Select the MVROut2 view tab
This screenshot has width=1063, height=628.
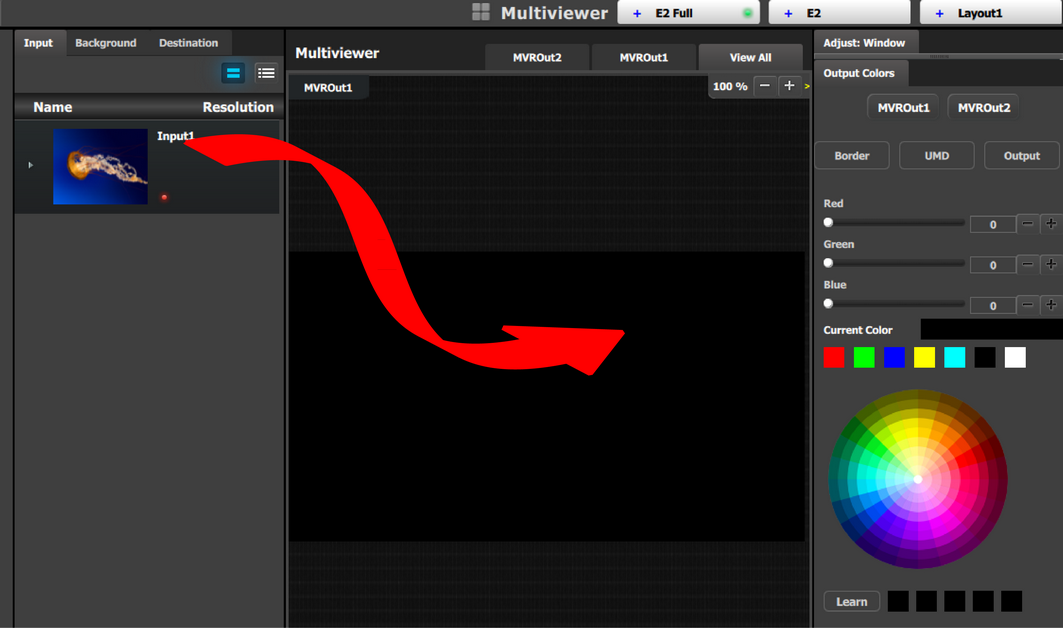(x=537, y=58)
